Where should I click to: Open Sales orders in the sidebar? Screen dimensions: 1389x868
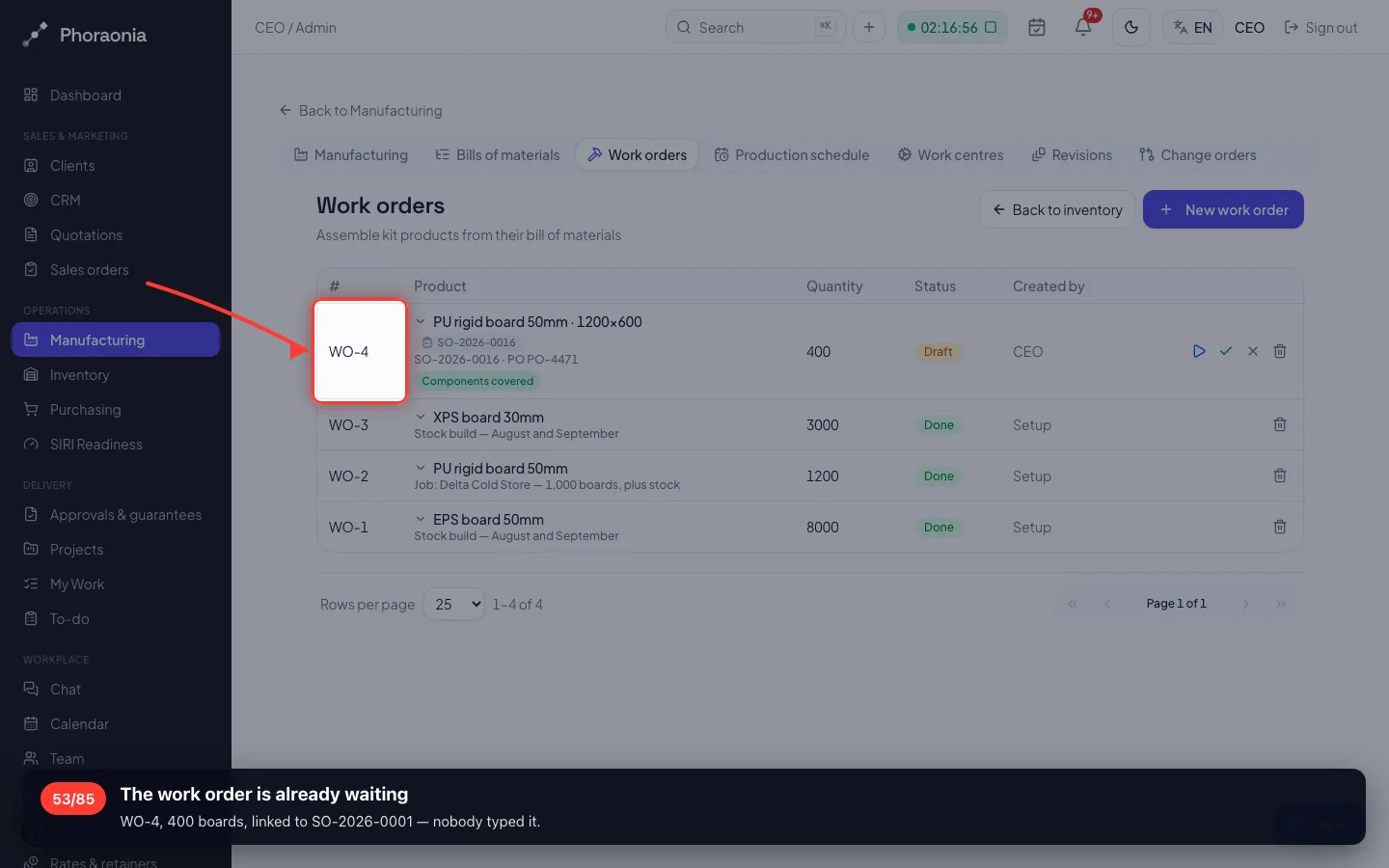click(116, 269)
